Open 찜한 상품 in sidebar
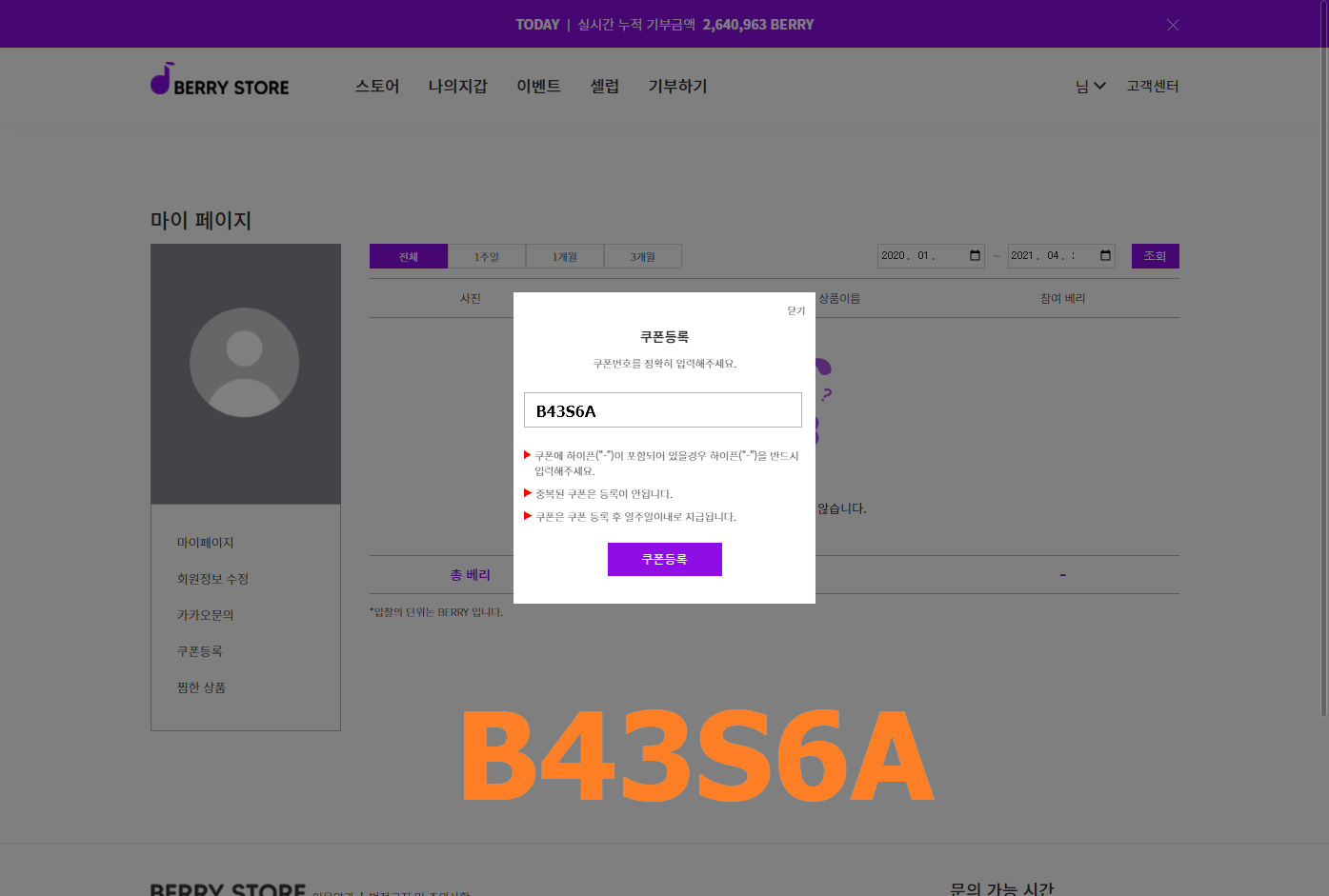The width and height of the screenshot is (1329, 896). (x=201, y=687)
